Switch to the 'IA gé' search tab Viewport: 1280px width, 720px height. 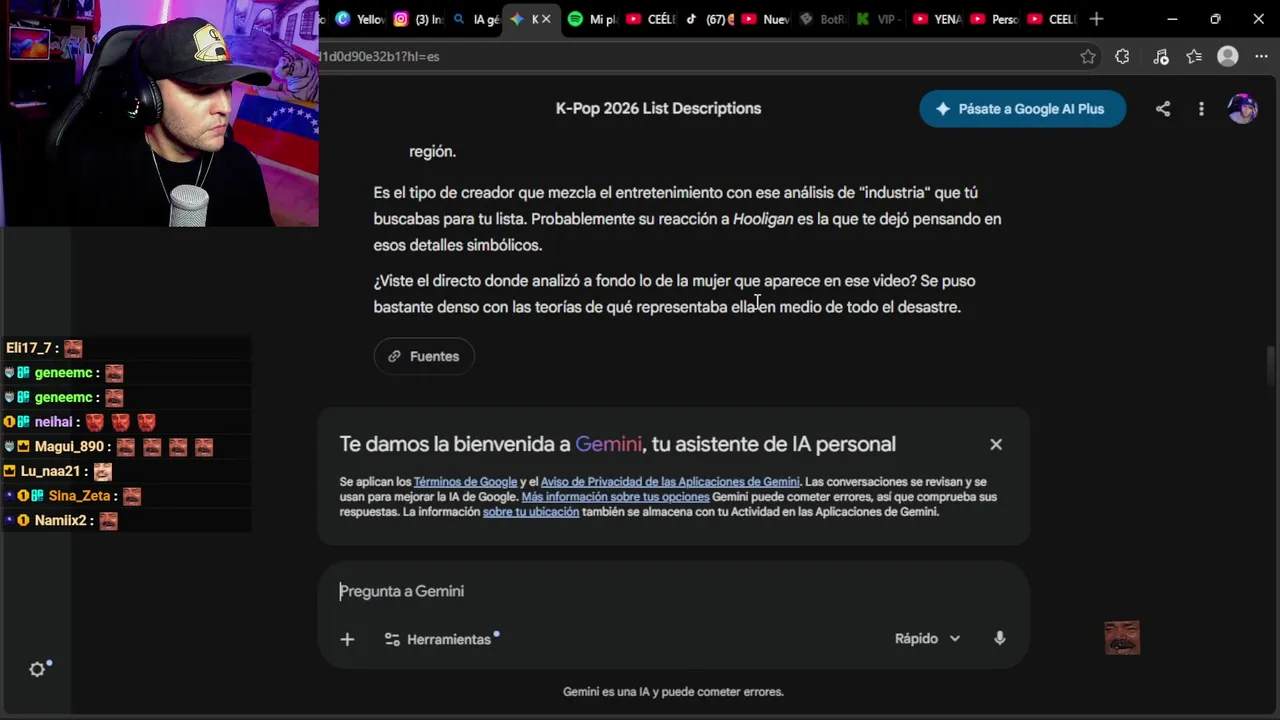click(475, 19)
